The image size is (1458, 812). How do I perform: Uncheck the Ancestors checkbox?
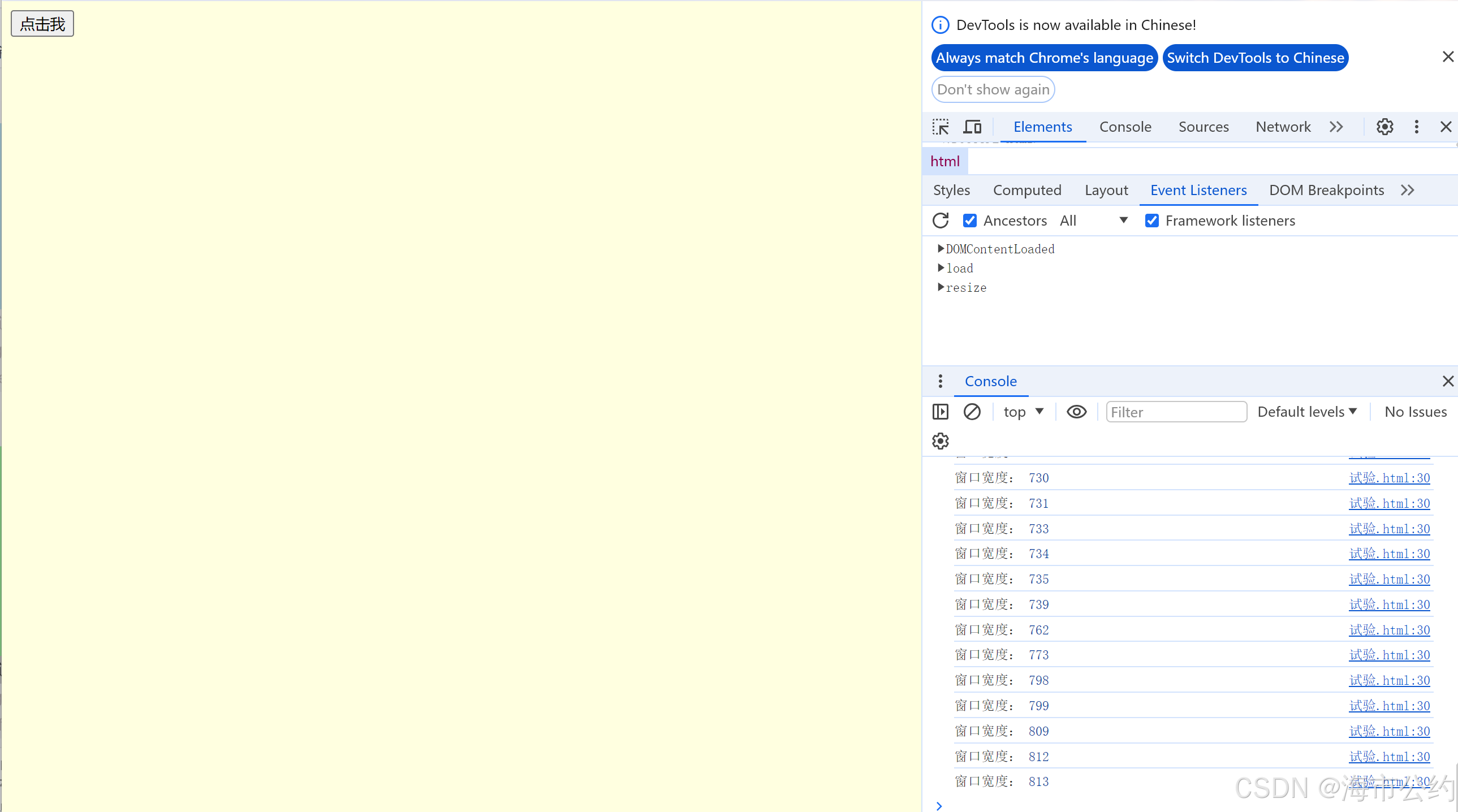[969, 221]
